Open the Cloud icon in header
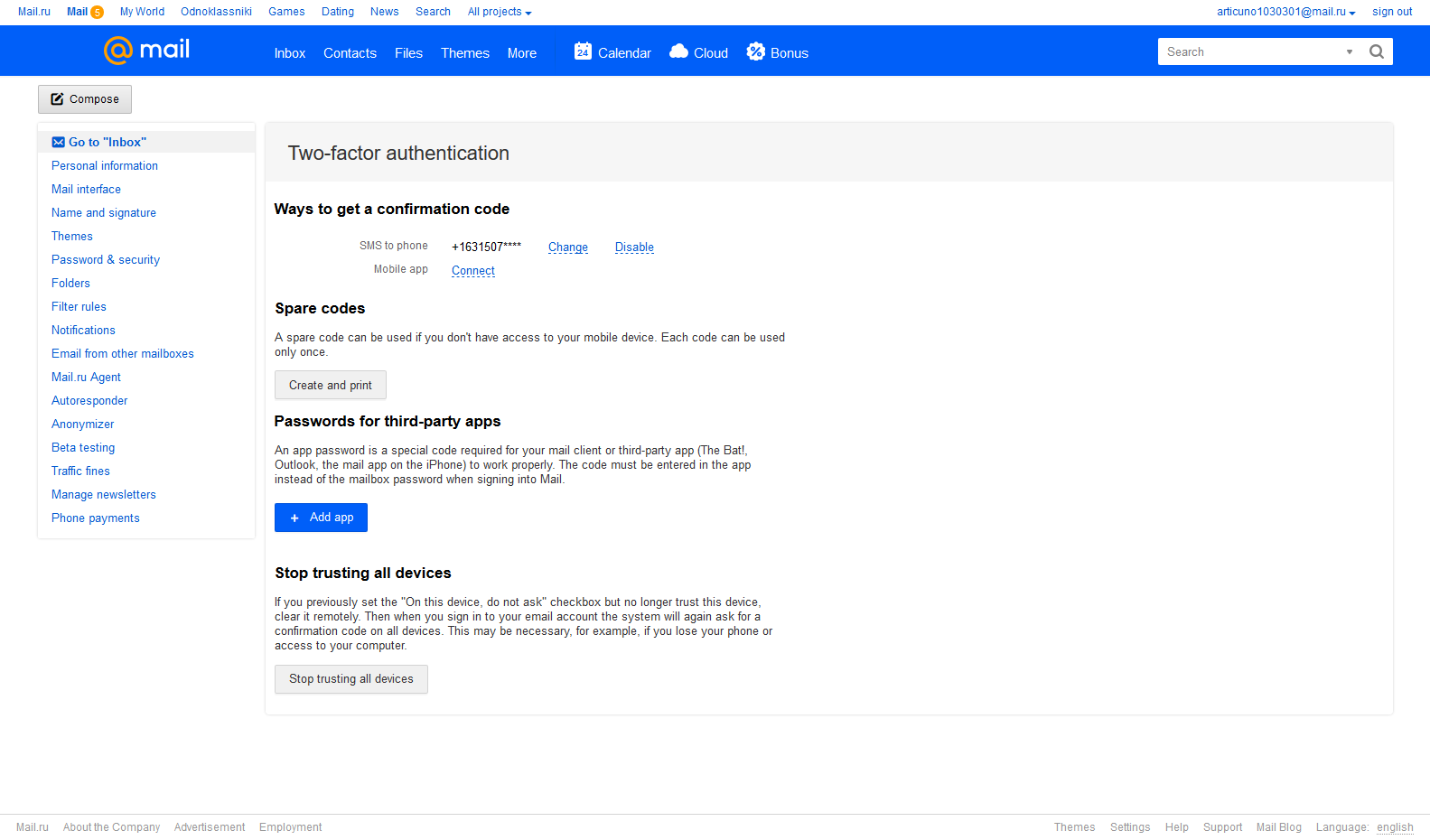The height and width of the screenshot is (840, 1430). point(678,51)
